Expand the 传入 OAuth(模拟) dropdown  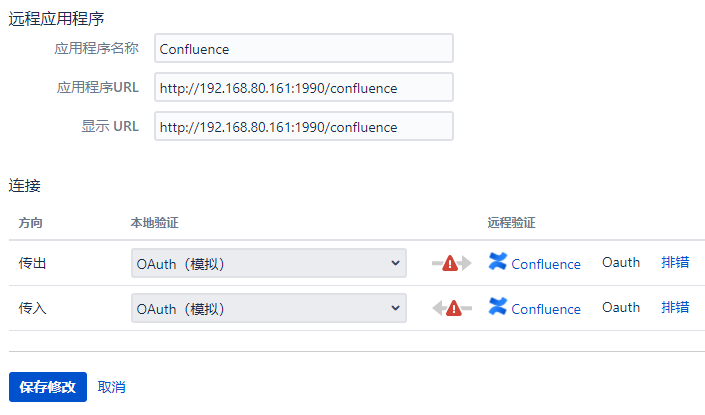click(268, 308)
